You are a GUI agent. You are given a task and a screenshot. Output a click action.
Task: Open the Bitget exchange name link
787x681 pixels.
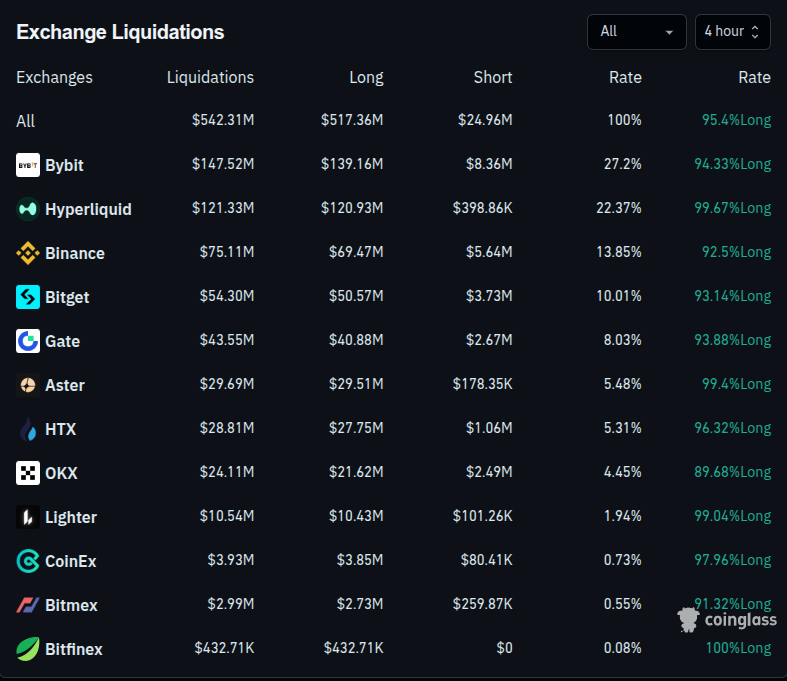[67, 297]
